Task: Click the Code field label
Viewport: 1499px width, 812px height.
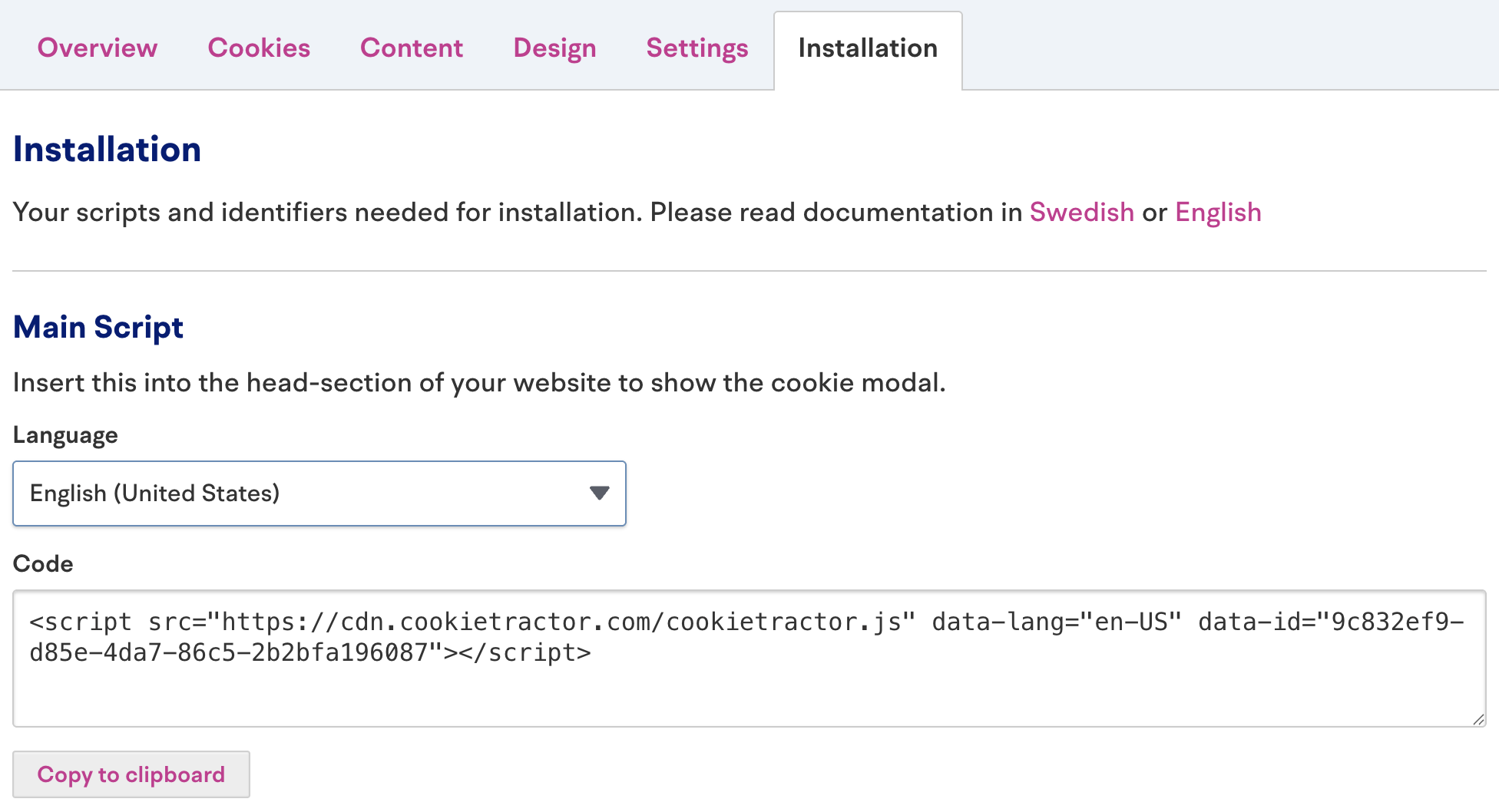Action: tap(43, 563)
